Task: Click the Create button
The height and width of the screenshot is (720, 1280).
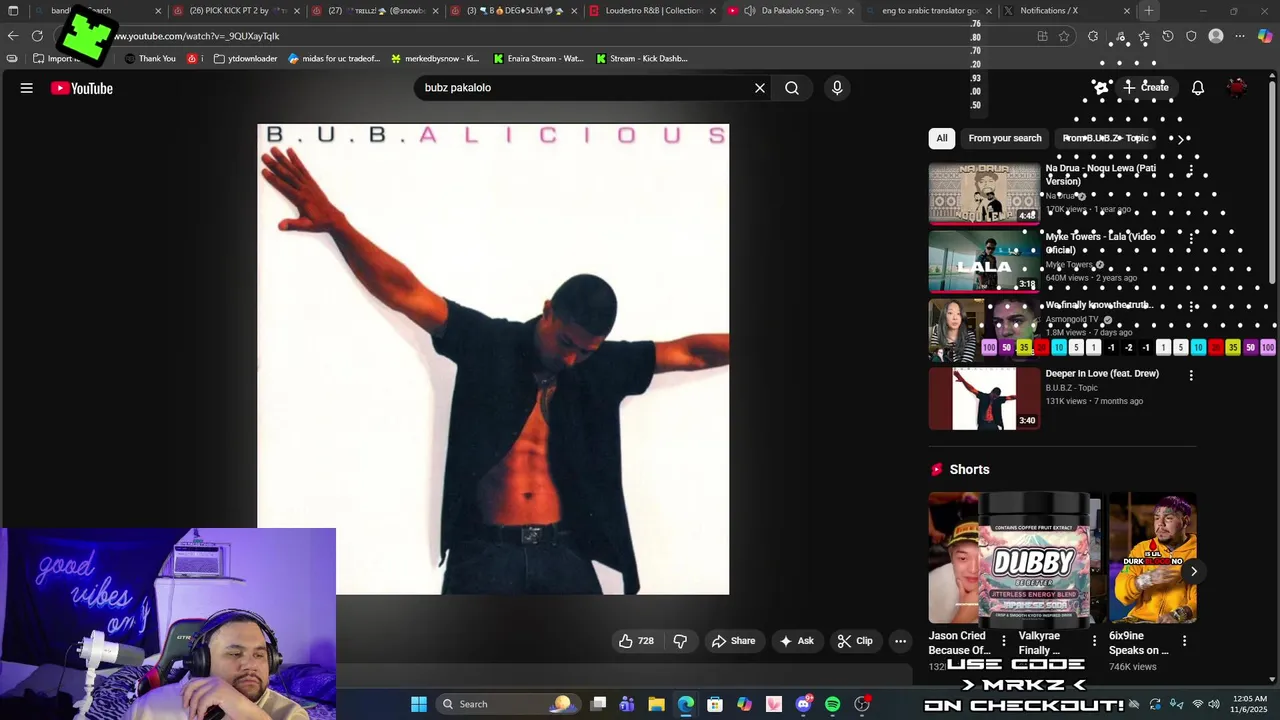Action: tap(1146, 88)
